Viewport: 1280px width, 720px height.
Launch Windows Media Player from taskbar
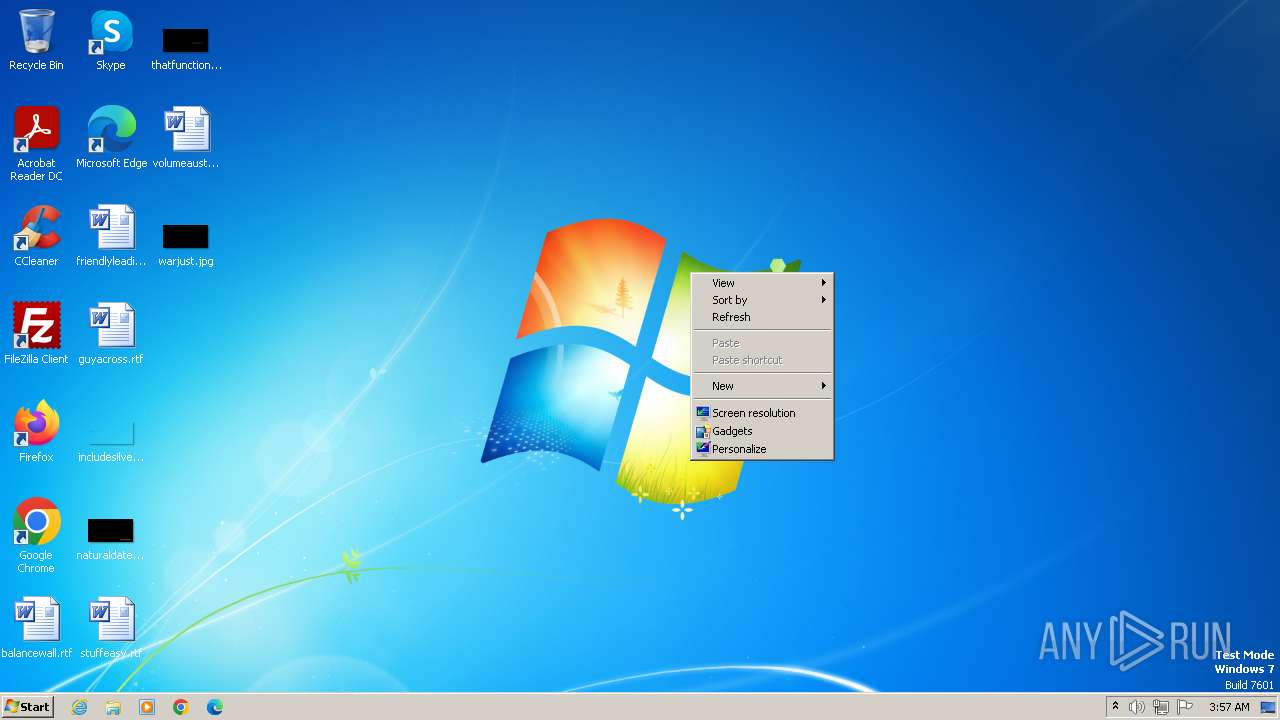click(147, 707)
